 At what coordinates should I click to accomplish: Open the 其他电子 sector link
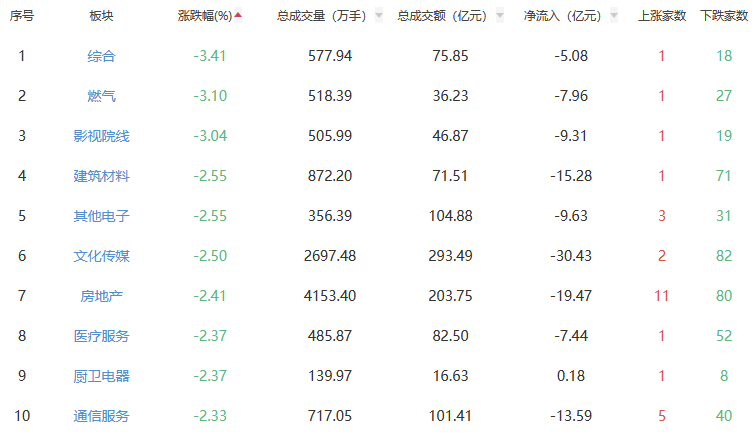[x=101, y=216]
